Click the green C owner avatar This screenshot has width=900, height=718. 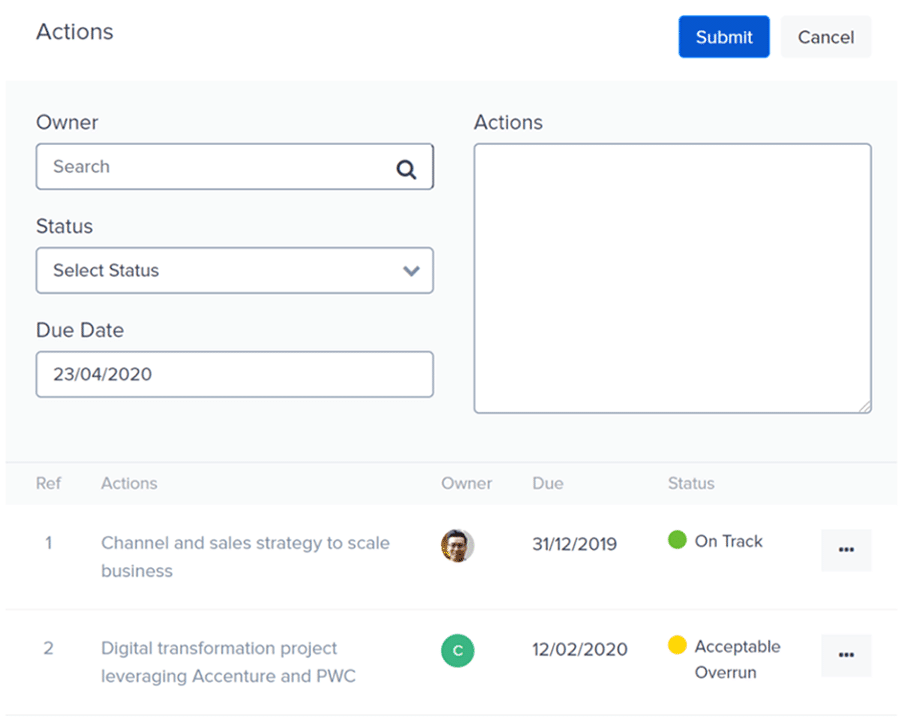[x=457, y=650]
